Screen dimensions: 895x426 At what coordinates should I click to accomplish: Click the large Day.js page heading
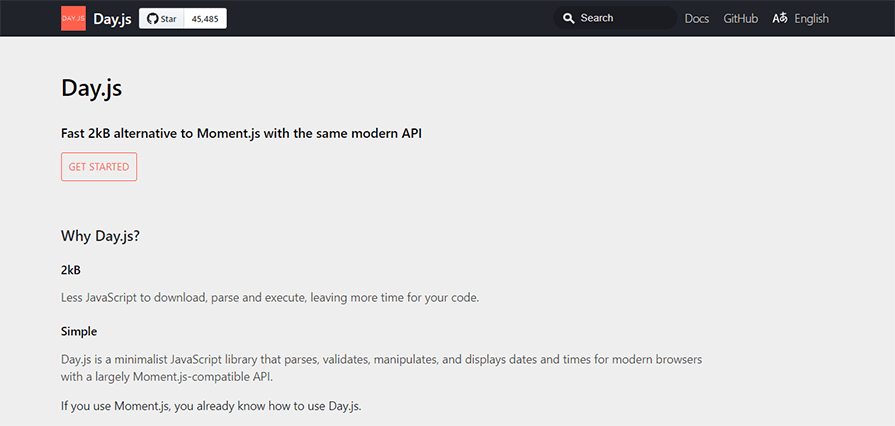(91, 88)
